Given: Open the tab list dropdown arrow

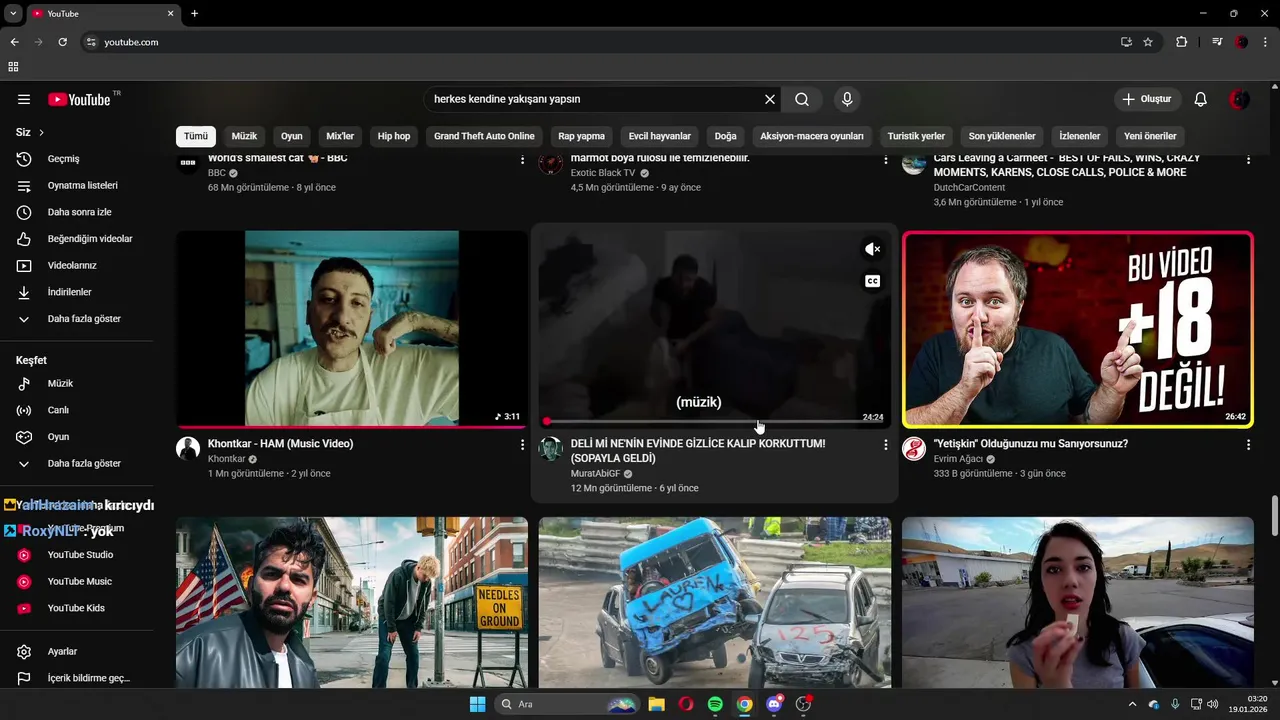Looking at the screenshot, I should [13, 13].
